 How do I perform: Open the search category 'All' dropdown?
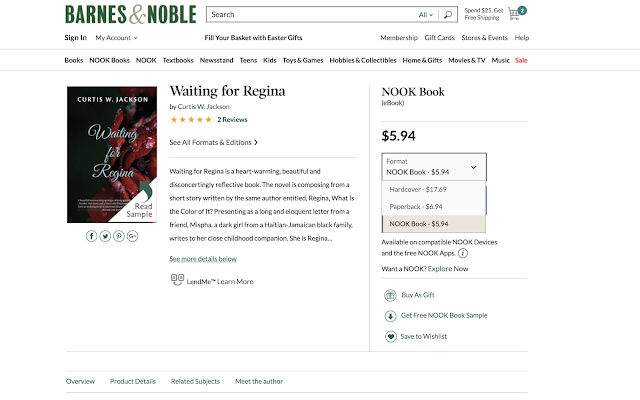tap(427, 15)
